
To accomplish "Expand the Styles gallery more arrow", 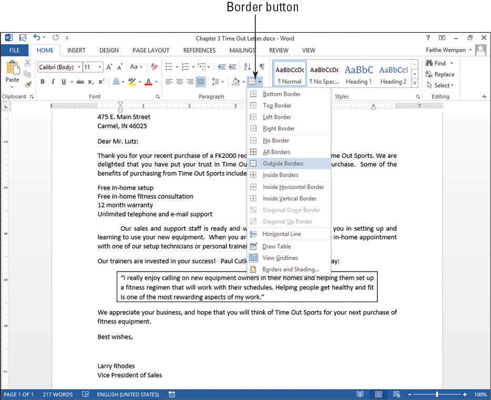I will coord(415,83).
